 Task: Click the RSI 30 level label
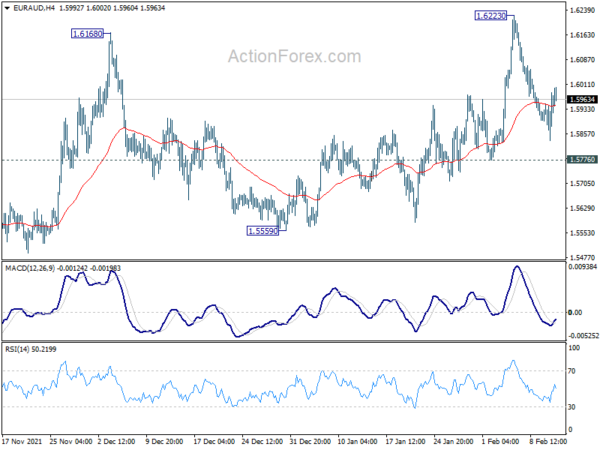coord(572,407)
